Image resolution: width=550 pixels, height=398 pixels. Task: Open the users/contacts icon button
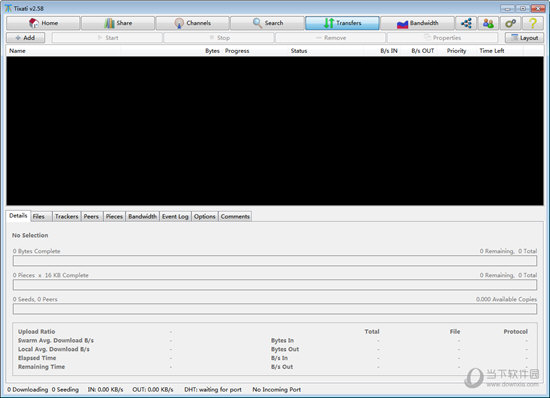(x=488, y=23)
